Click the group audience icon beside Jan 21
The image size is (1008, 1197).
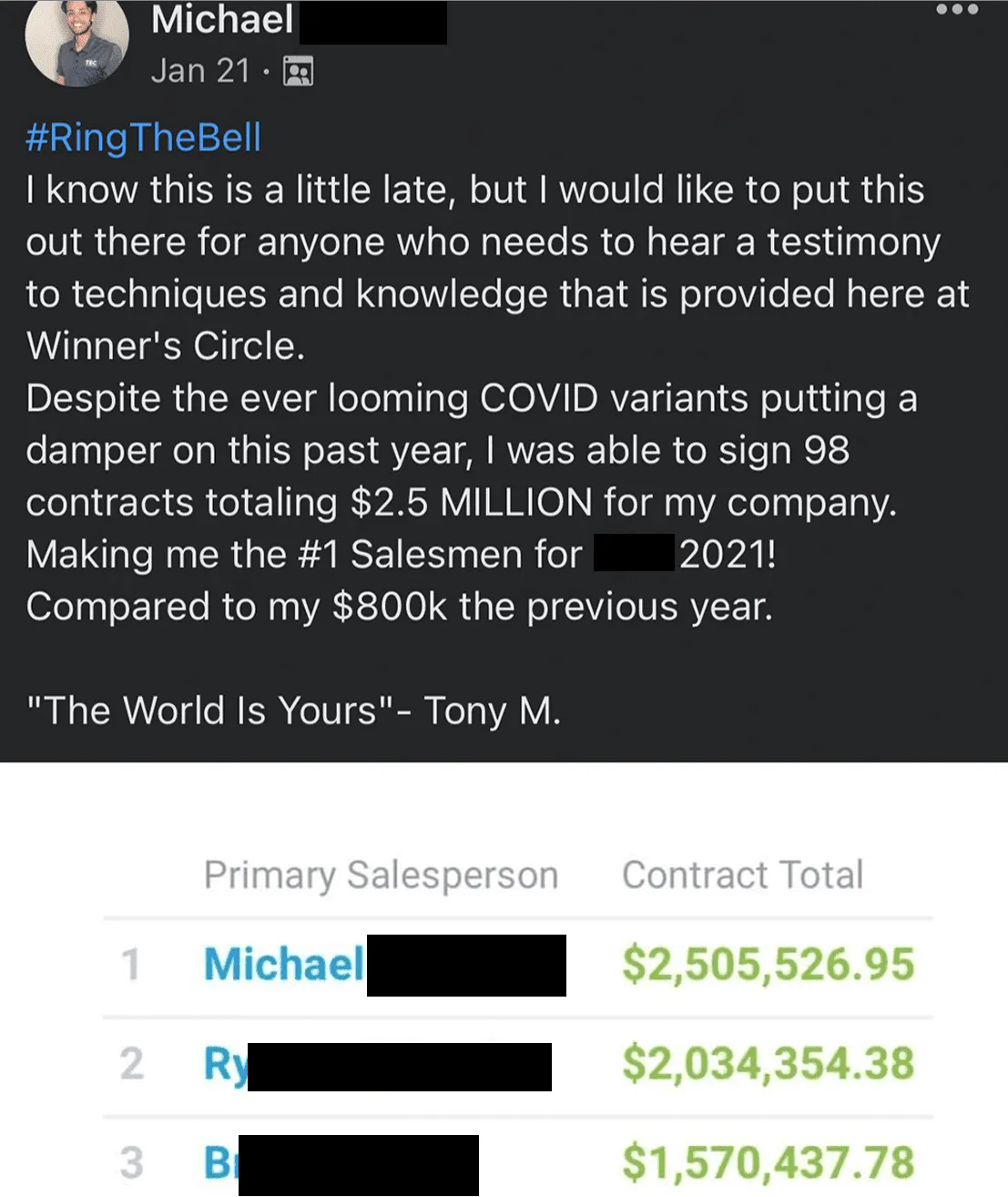(x=299, y=71)
